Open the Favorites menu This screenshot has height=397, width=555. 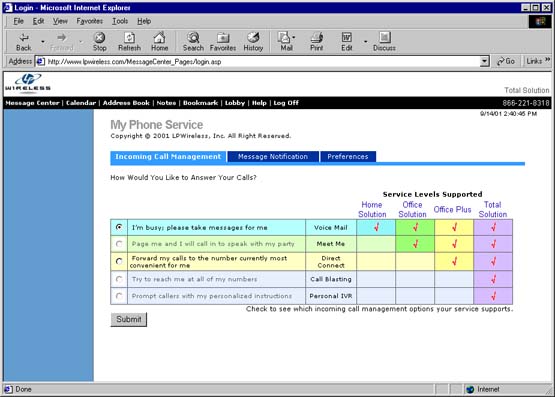(x=90, y=21)
